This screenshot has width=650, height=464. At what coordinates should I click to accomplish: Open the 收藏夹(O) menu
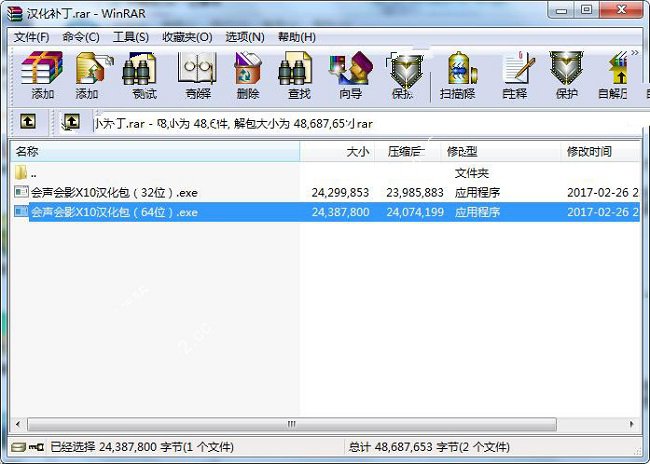187,37
